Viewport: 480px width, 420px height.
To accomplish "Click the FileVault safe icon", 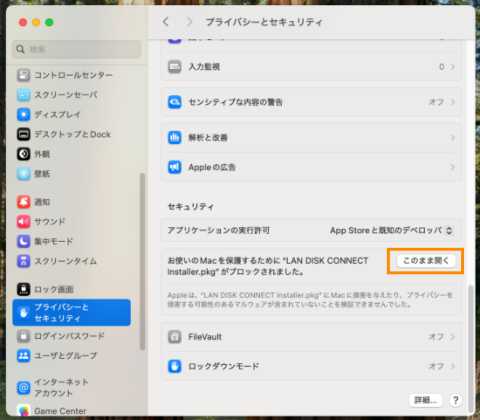I will coord(175,337).
